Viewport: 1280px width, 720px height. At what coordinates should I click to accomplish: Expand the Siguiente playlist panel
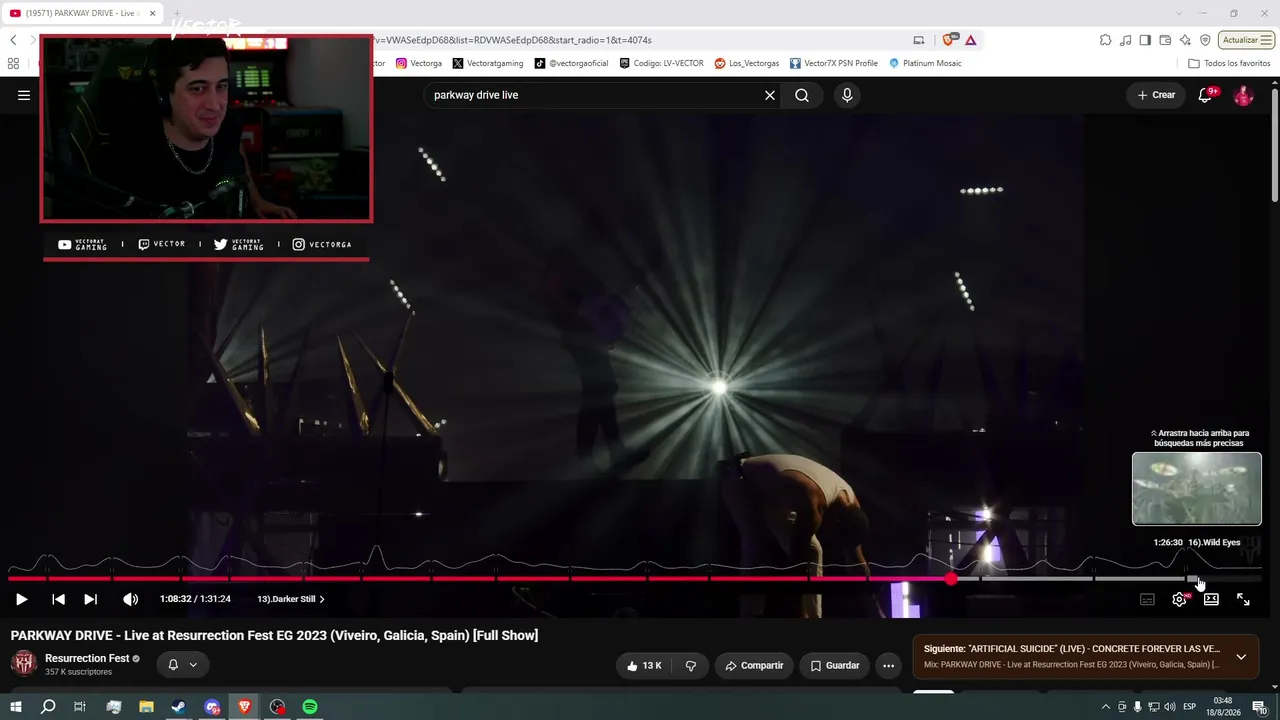1241,657
